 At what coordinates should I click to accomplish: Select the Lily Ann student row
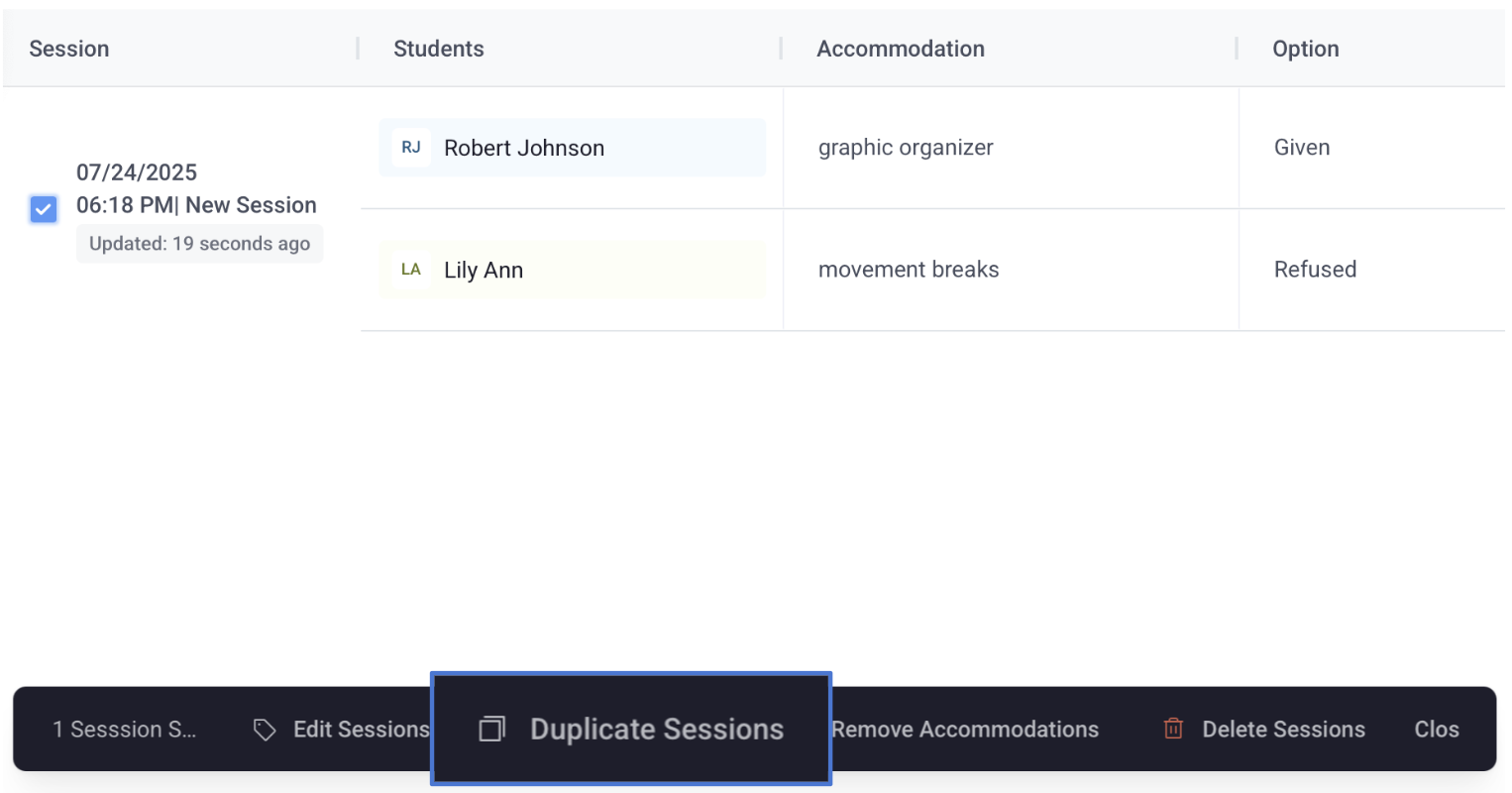point(484,270)
